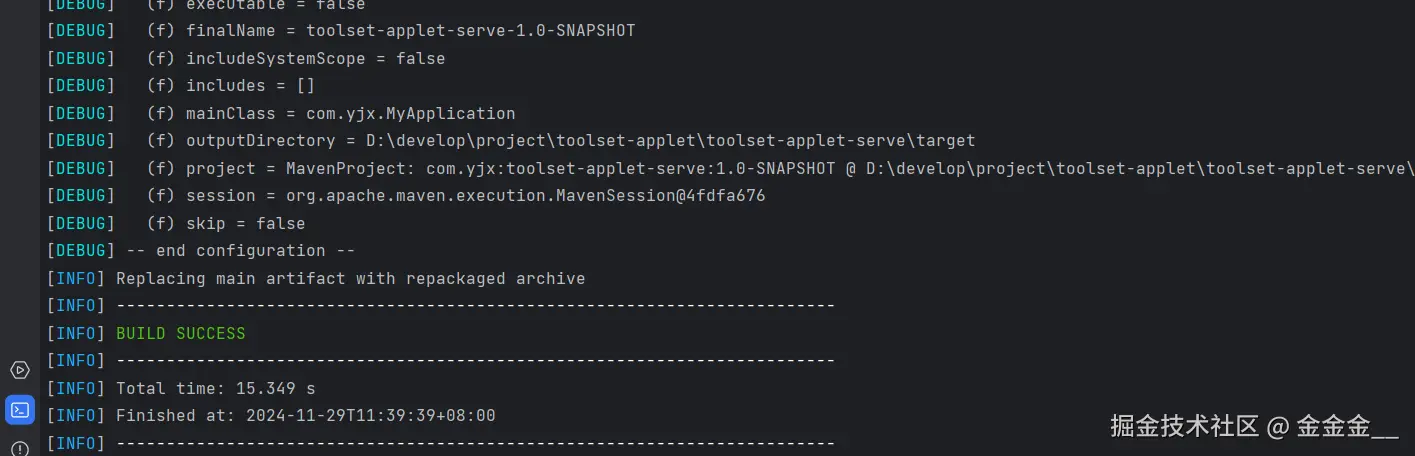Click the Total time 15.349 s line
The height and width of the screenshot is (456, 1415).
click(216, 388)
